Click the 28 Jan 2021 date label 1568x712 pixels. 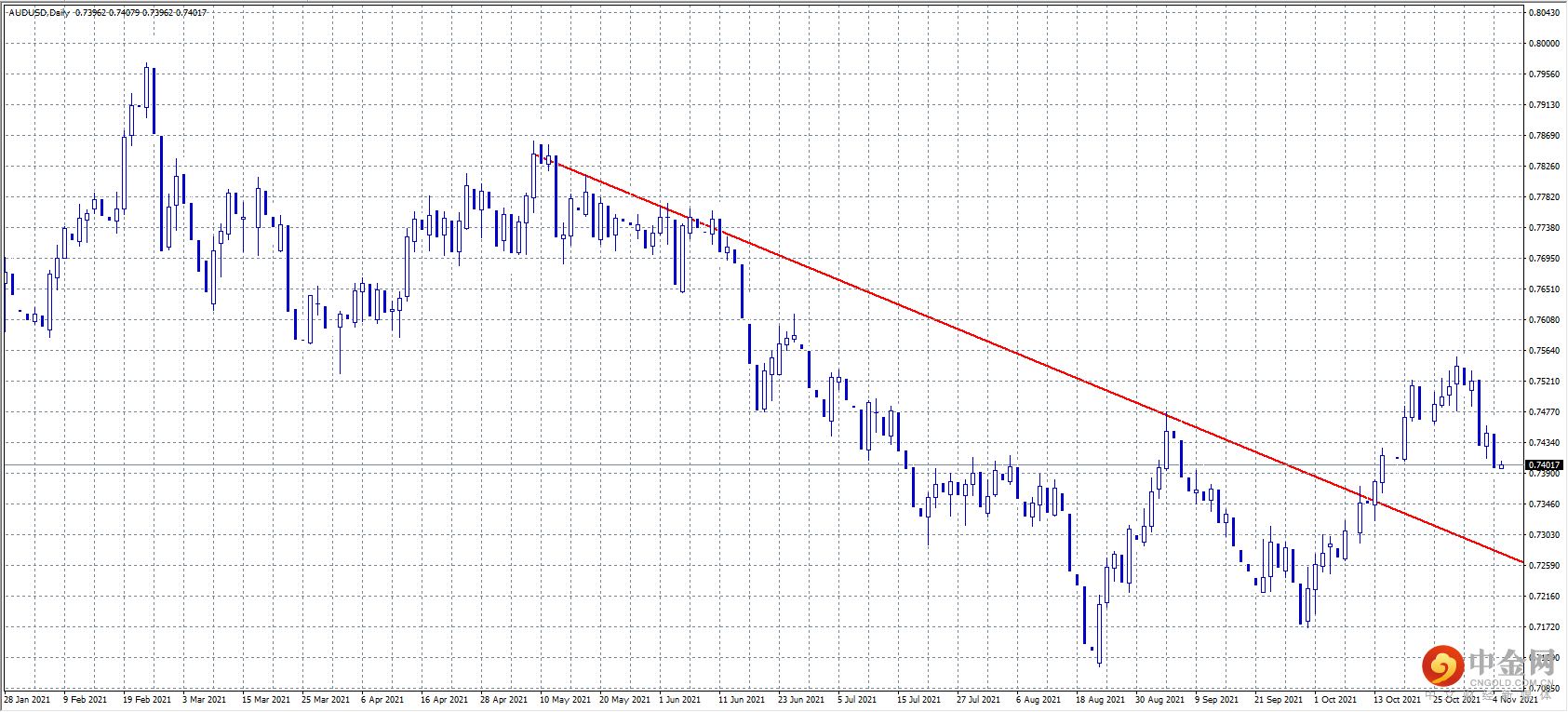coord(27,700)
